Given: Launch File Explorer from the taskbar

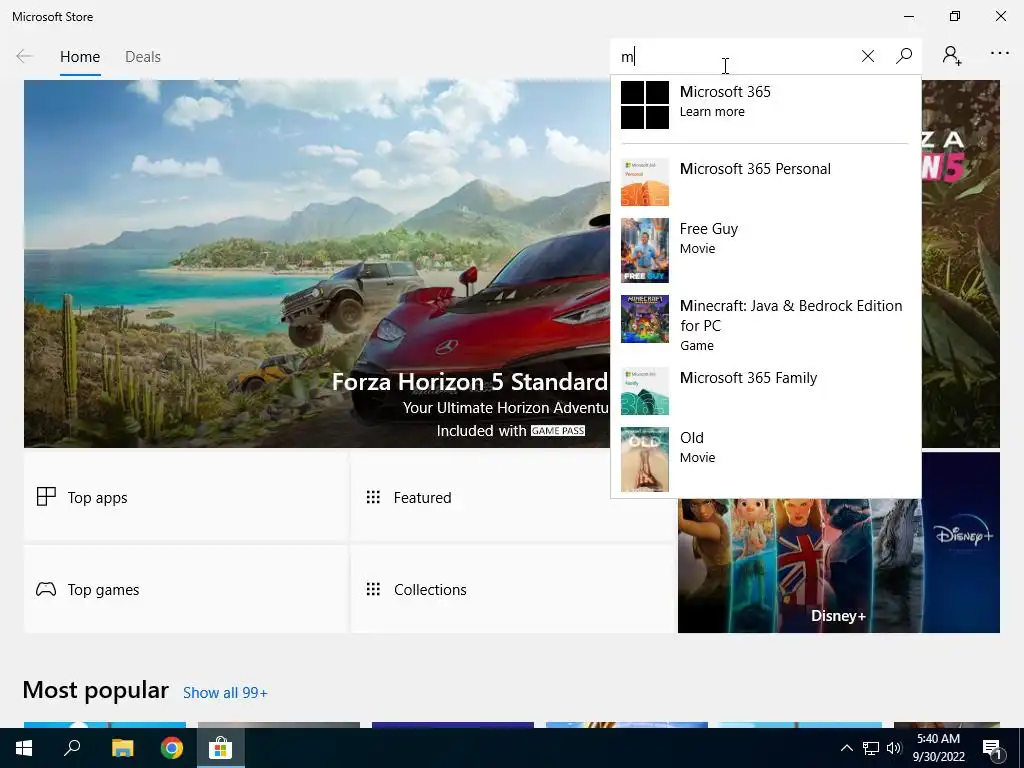Looking at the screenshot, I should tap(122, 748).
